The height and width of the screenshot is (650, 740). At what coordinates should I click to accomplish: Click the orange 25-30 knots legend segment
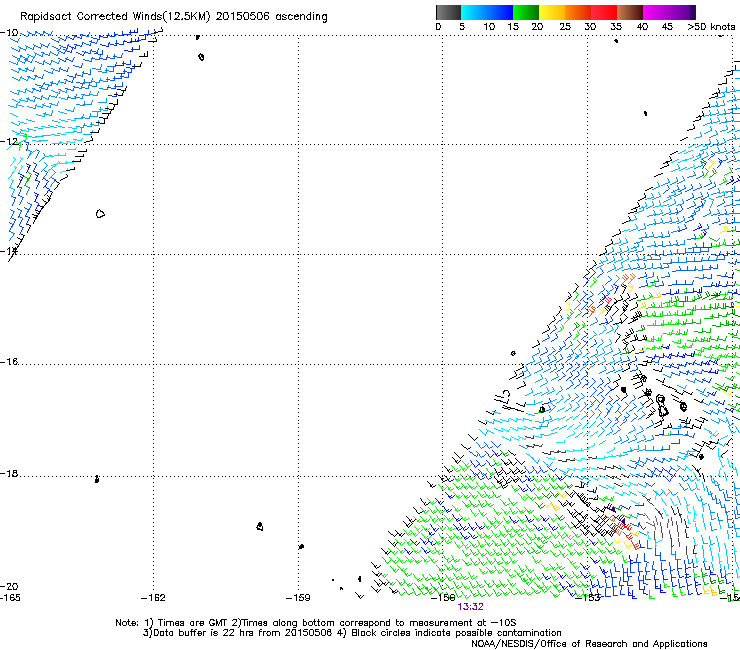point(578,12)
